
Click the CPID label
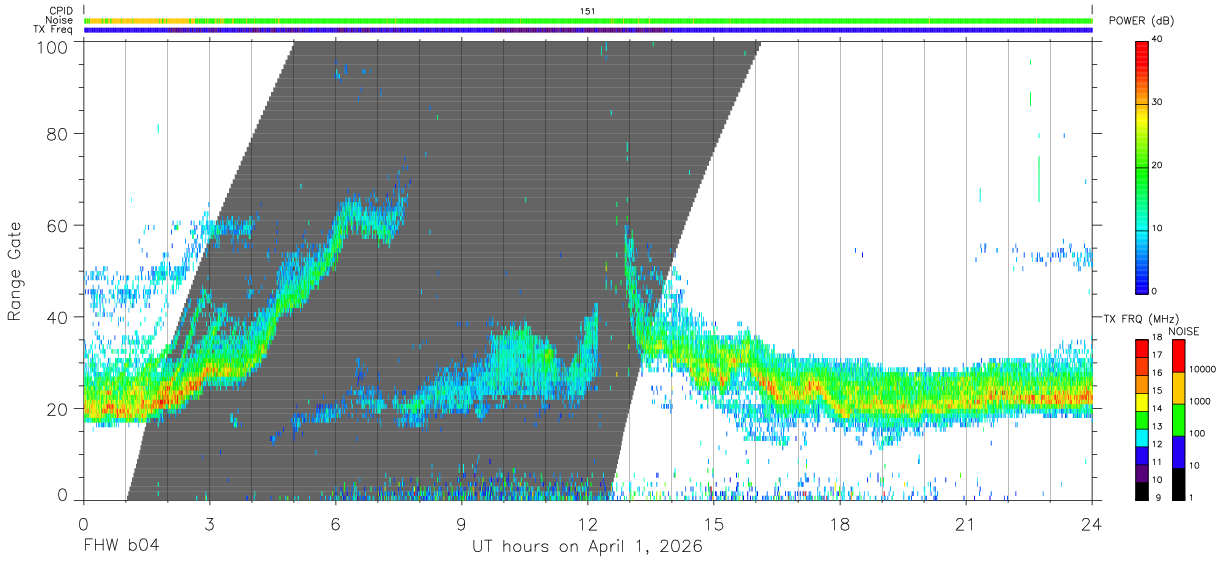coord(61,11)
